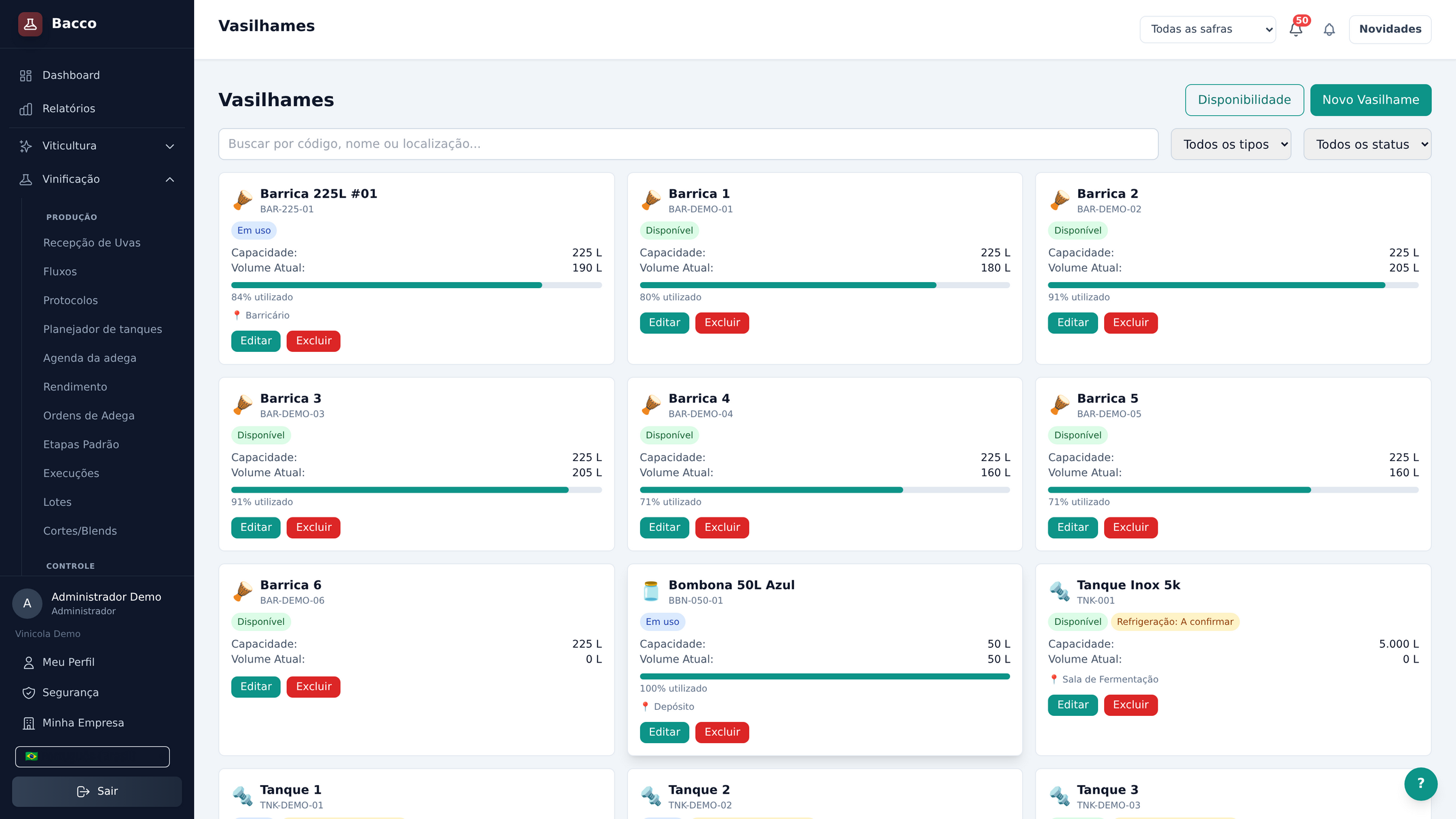Viewport: 1456px width, 819px height.
Task: Click the tank icon of Tanque Inox 5k
Action: pyautogui.click(x=1059, y=591)
